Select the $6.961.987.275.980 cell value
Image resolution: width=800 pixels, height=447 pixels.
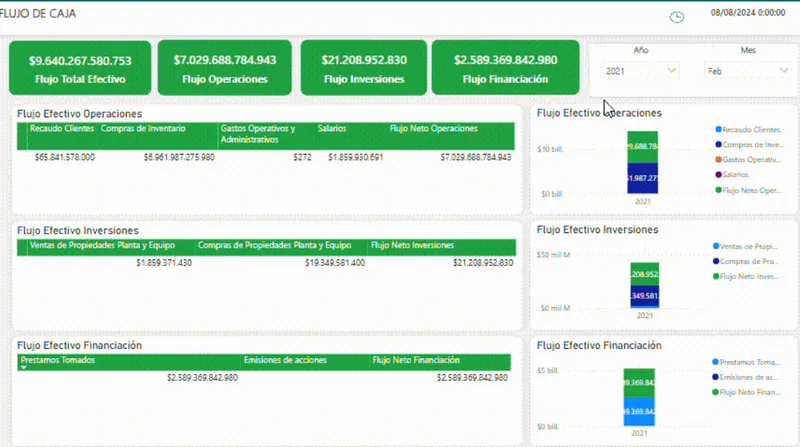[x=179, y=157]
